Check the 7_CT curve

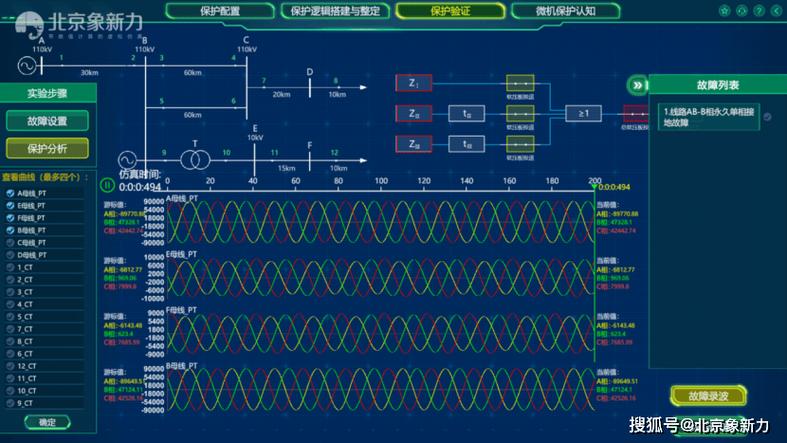(x=10, y=329)
